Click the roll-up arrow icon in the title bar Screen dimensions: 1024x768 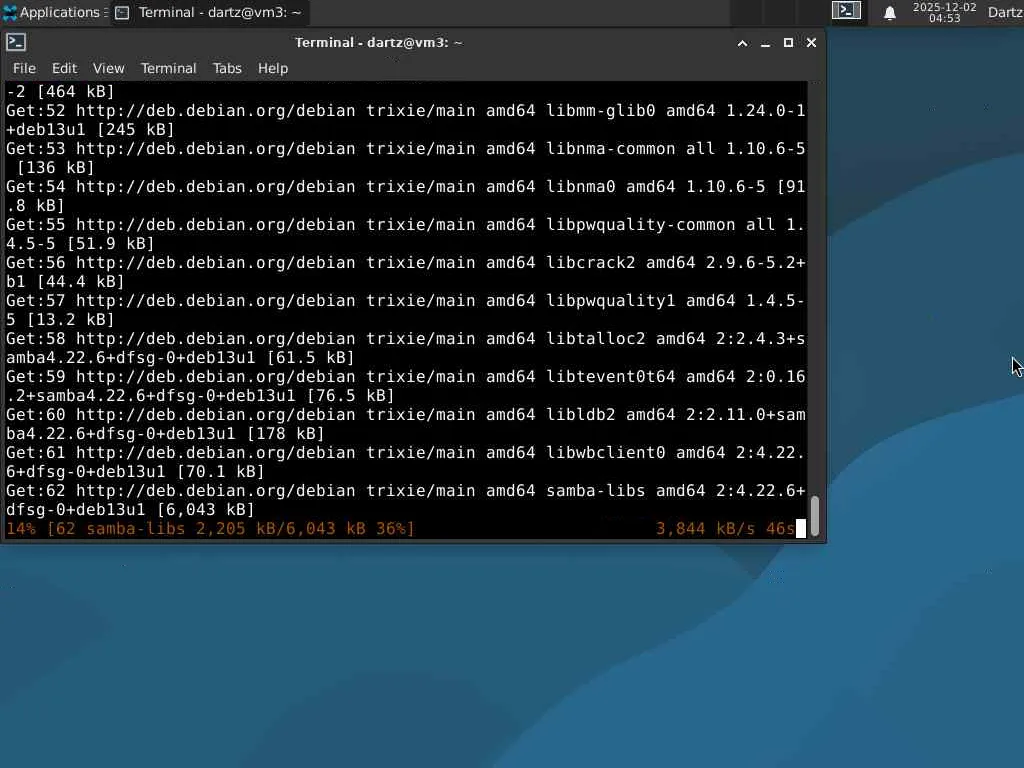(x=743, y=43)
